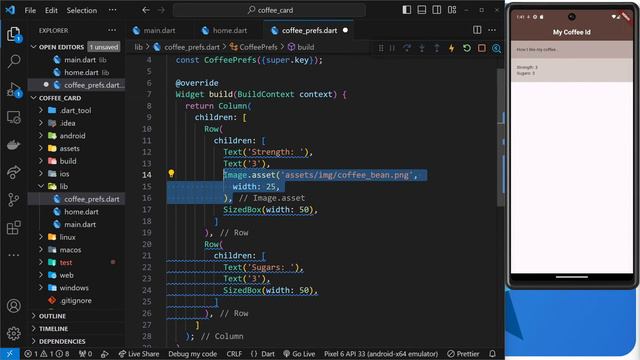This screenshot has width=640, height=360.
Task: Open the Docker view in activity bar
Action: coord(14,145)
